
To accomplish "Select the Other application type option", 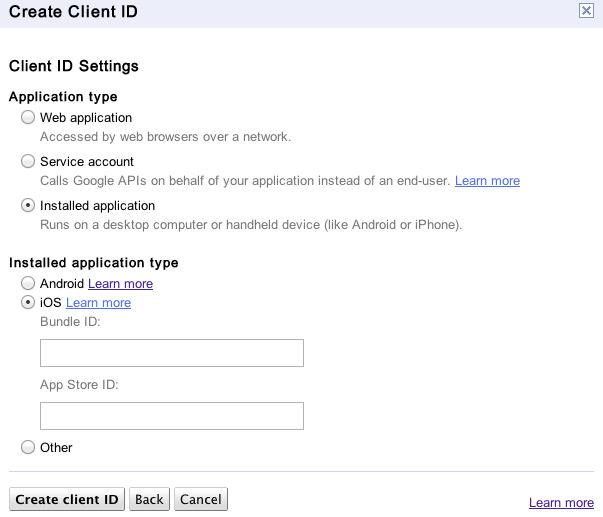I will tap(28, 447).
